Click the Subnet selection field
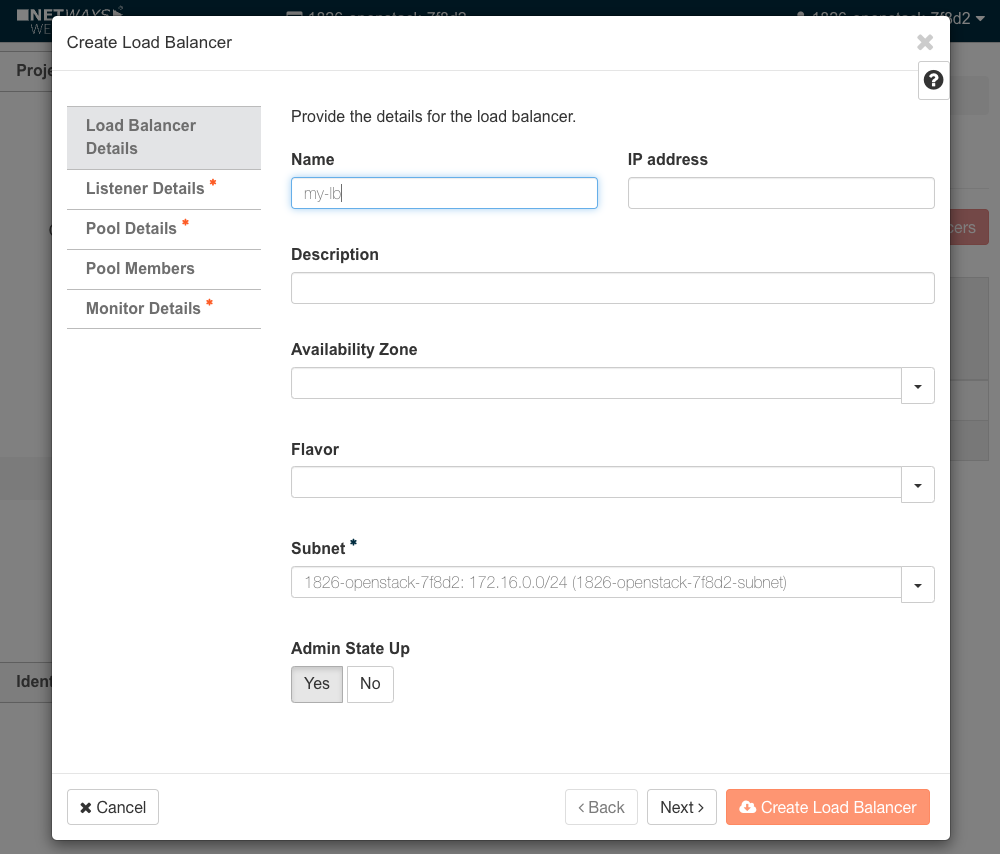 click(x=596, y=583)
